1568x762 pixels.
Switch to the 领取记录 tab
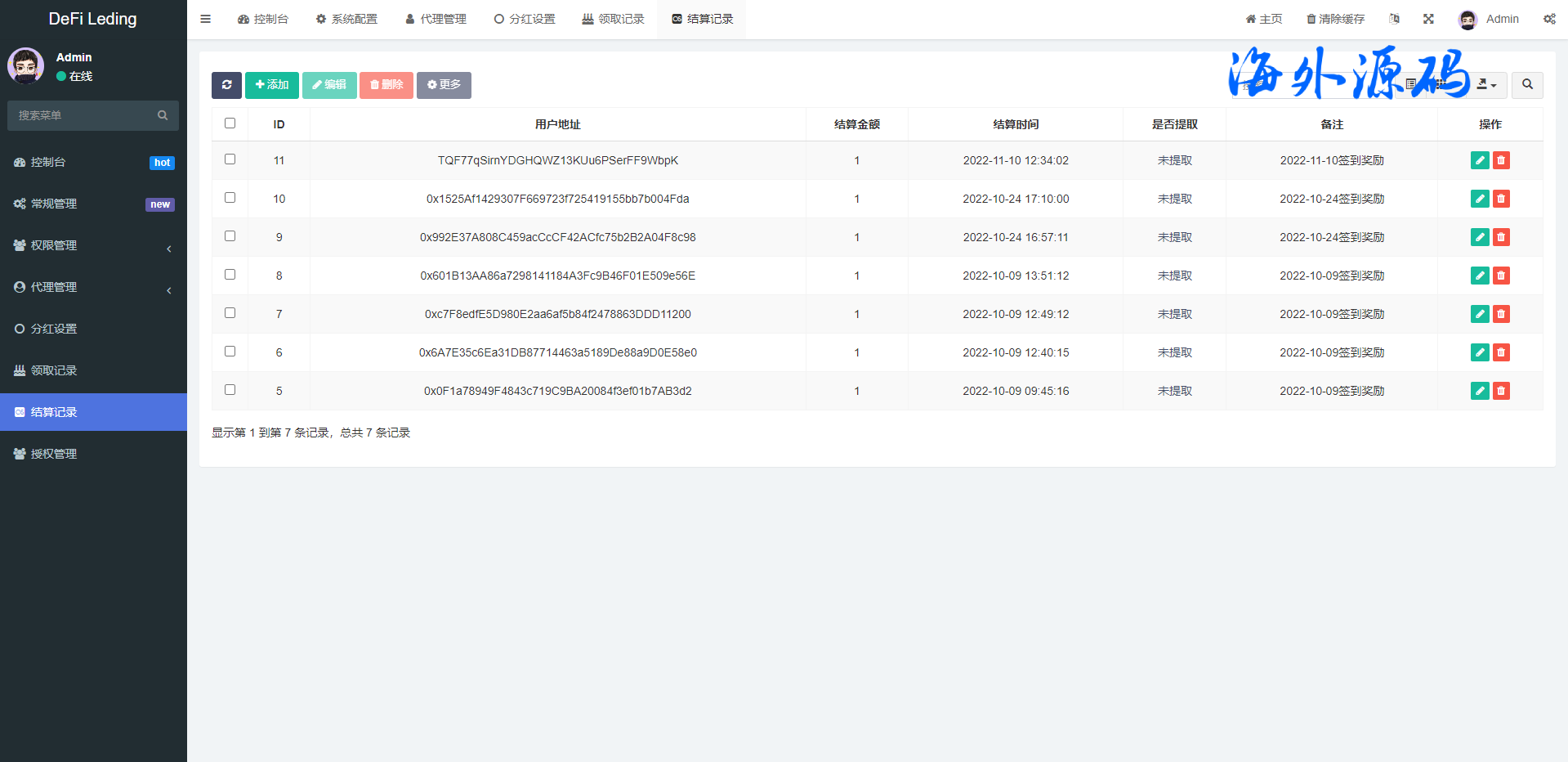(x=613, y=19)
